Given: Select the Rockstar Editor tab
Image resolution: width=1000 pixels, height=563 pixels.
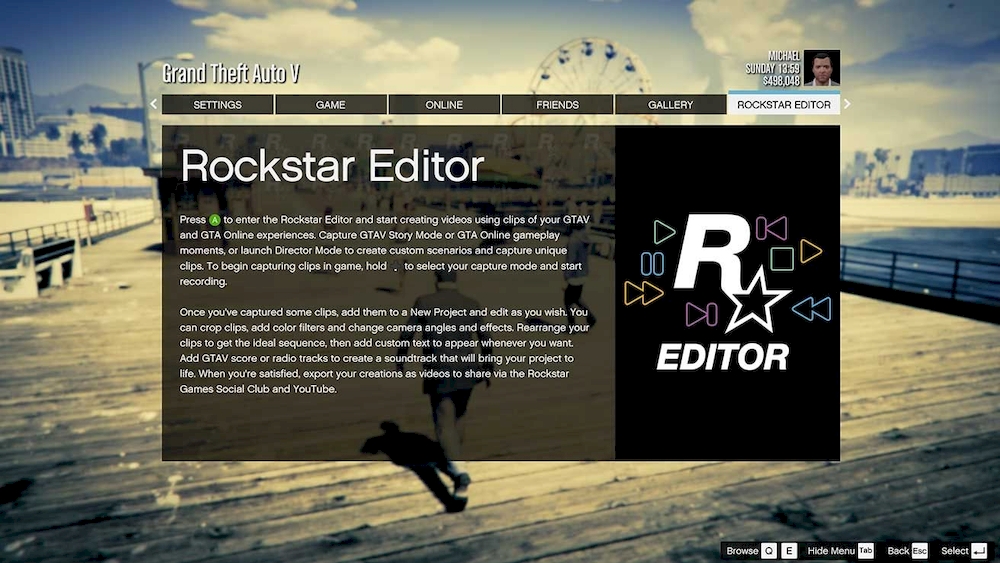Looking at the screenshot, I should 783,105.
